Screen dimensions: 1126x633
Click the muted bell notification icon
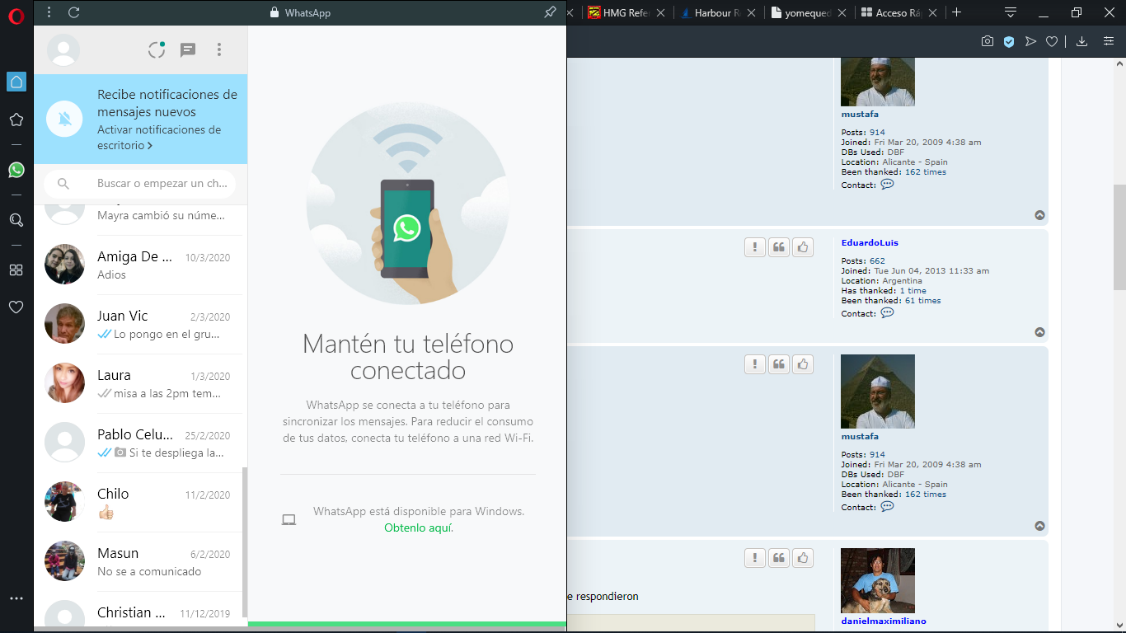[65, 119]
